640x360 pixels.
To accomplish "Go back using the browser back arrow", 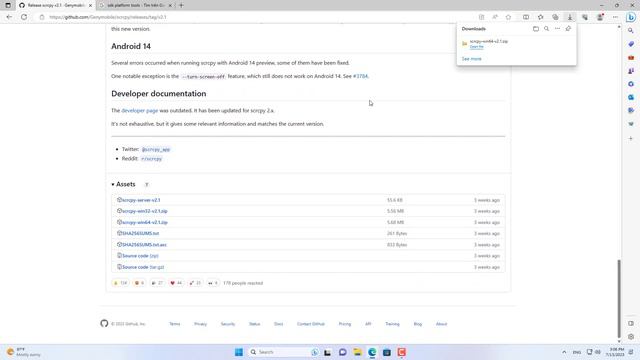I will click(x=9, y=17).
